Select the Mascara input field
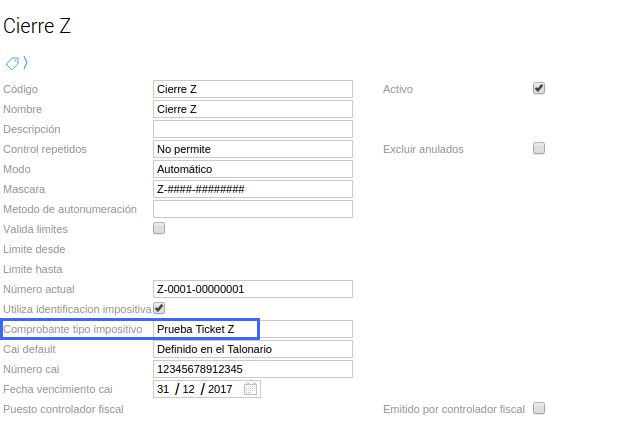 (x=252, y=189)
